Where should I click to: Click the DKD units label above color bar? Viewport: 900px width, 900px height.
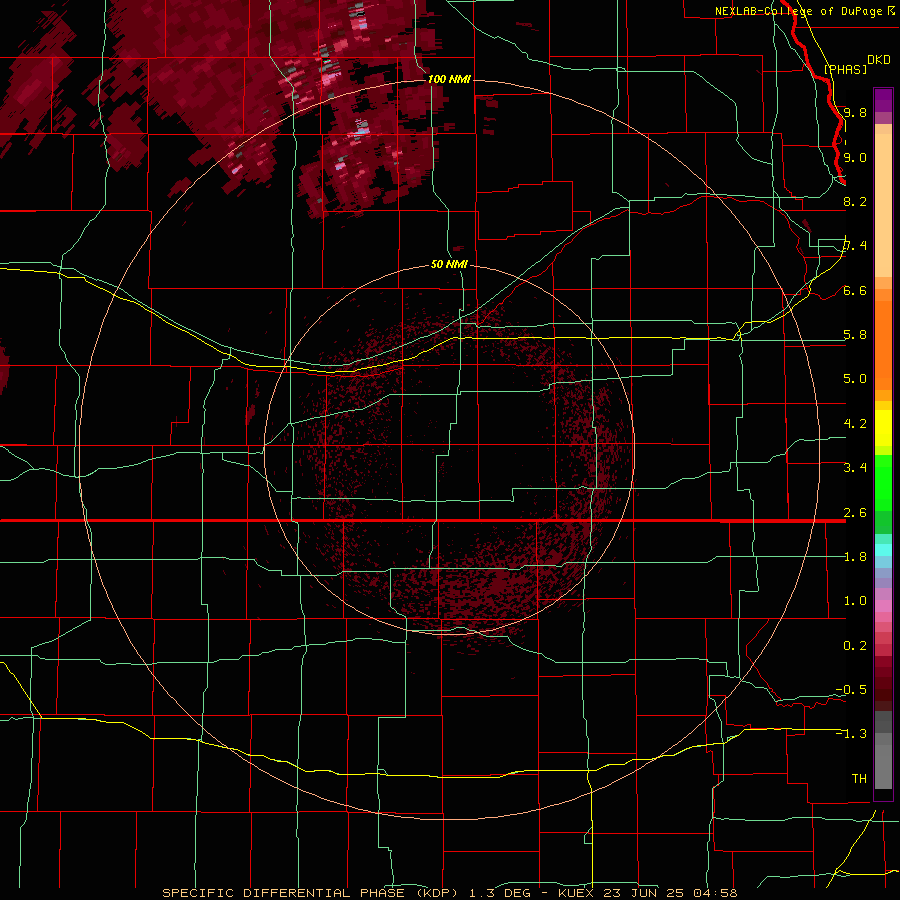coord(879,60)
